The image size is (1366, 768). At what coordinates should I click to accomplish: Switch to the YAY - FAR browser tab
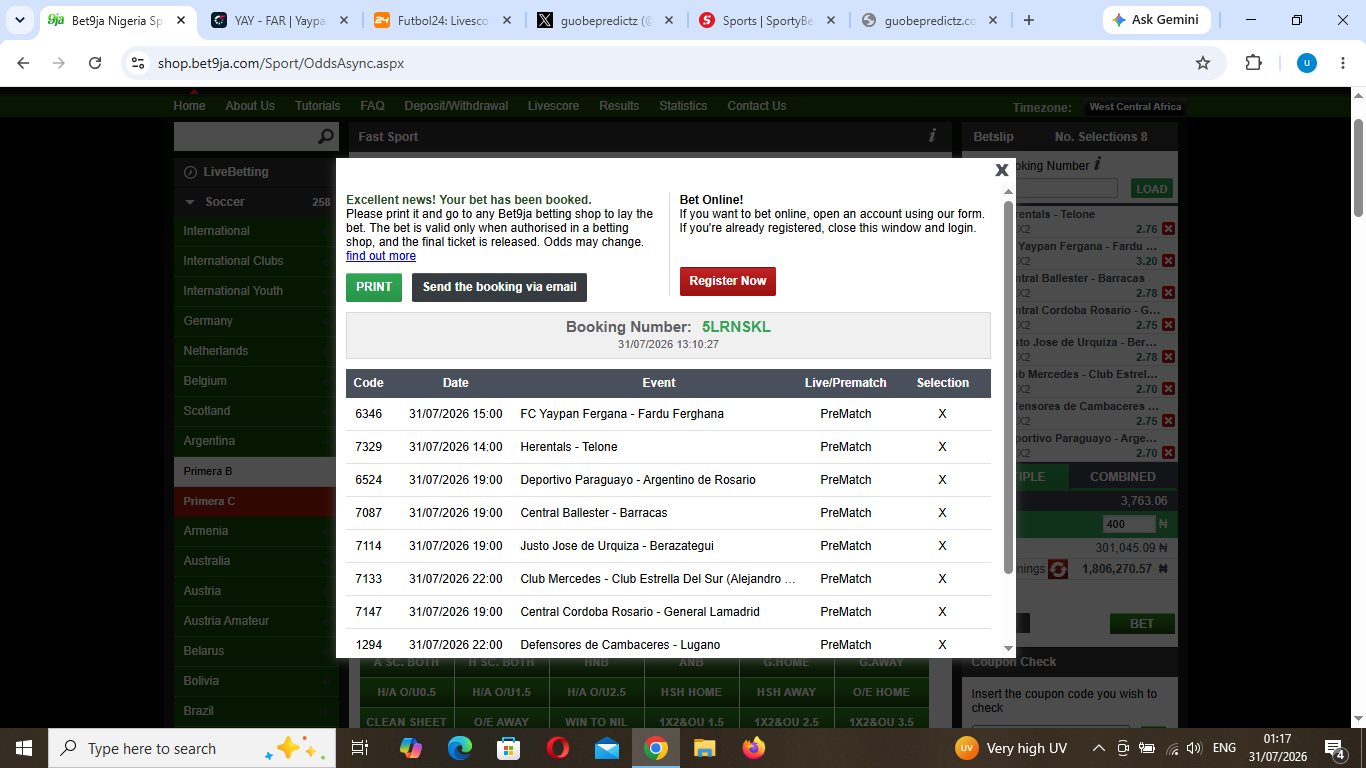(x=279, y=20)
